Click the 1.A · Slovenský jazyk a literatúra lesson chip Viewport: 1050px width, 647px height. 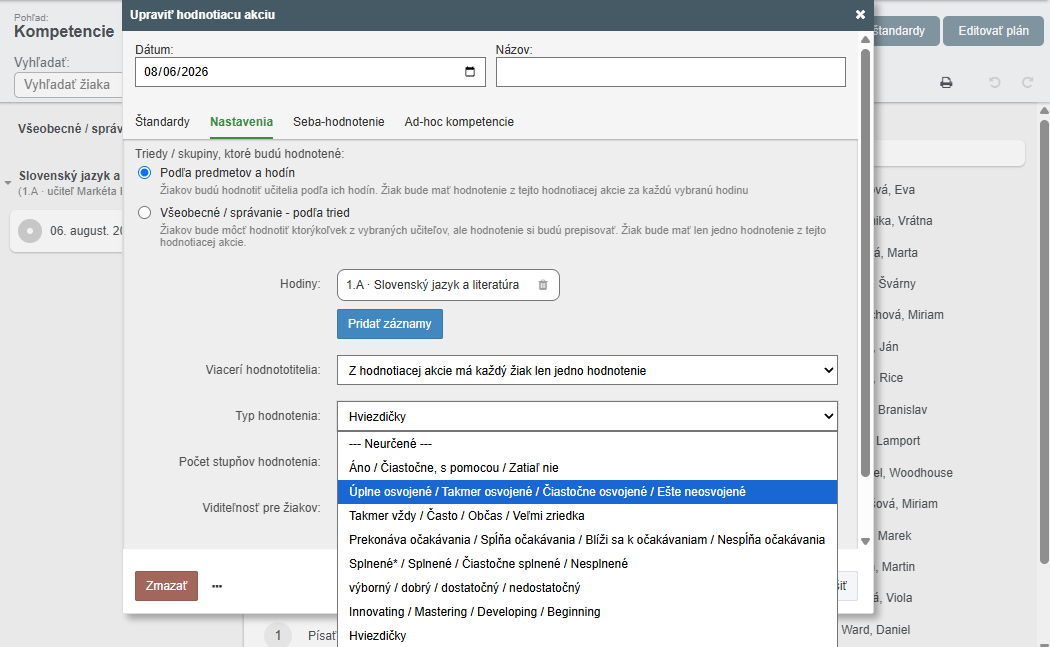pos(448,285)
